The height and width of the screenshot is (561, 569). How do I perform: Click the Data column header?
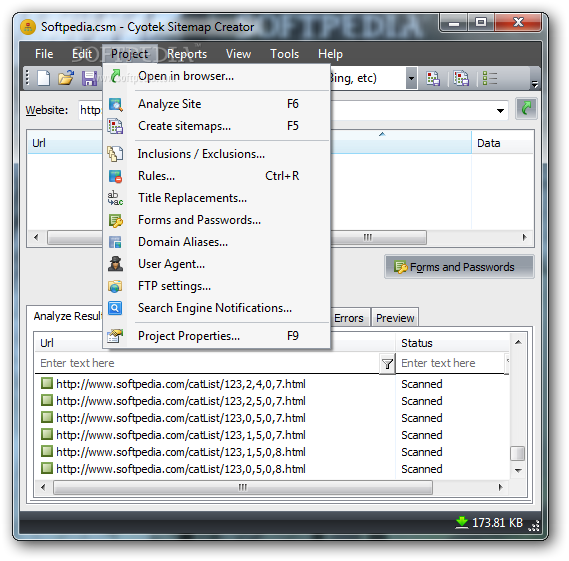pos(503,143)
